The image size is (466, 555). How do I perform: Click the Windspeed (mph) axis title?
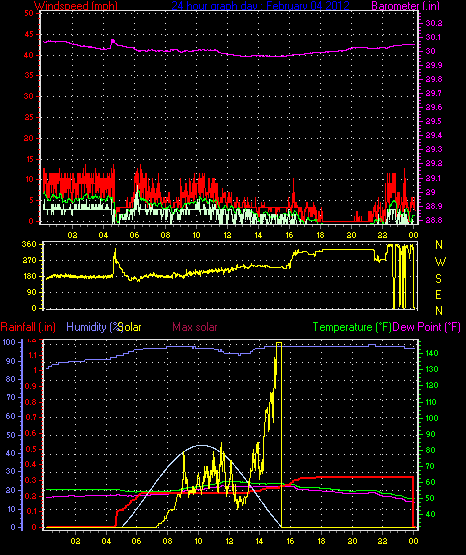(x=76, y=5)
